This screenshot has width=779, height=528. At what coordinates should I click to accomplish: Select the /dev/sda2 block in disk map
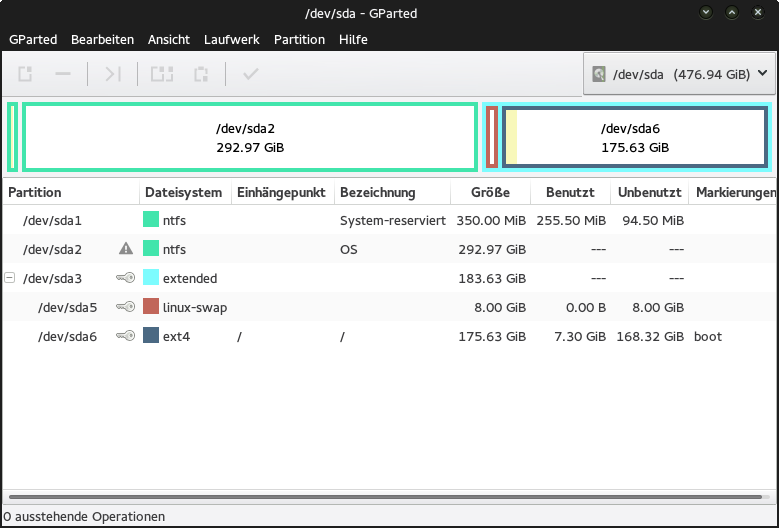click(250, 138)
